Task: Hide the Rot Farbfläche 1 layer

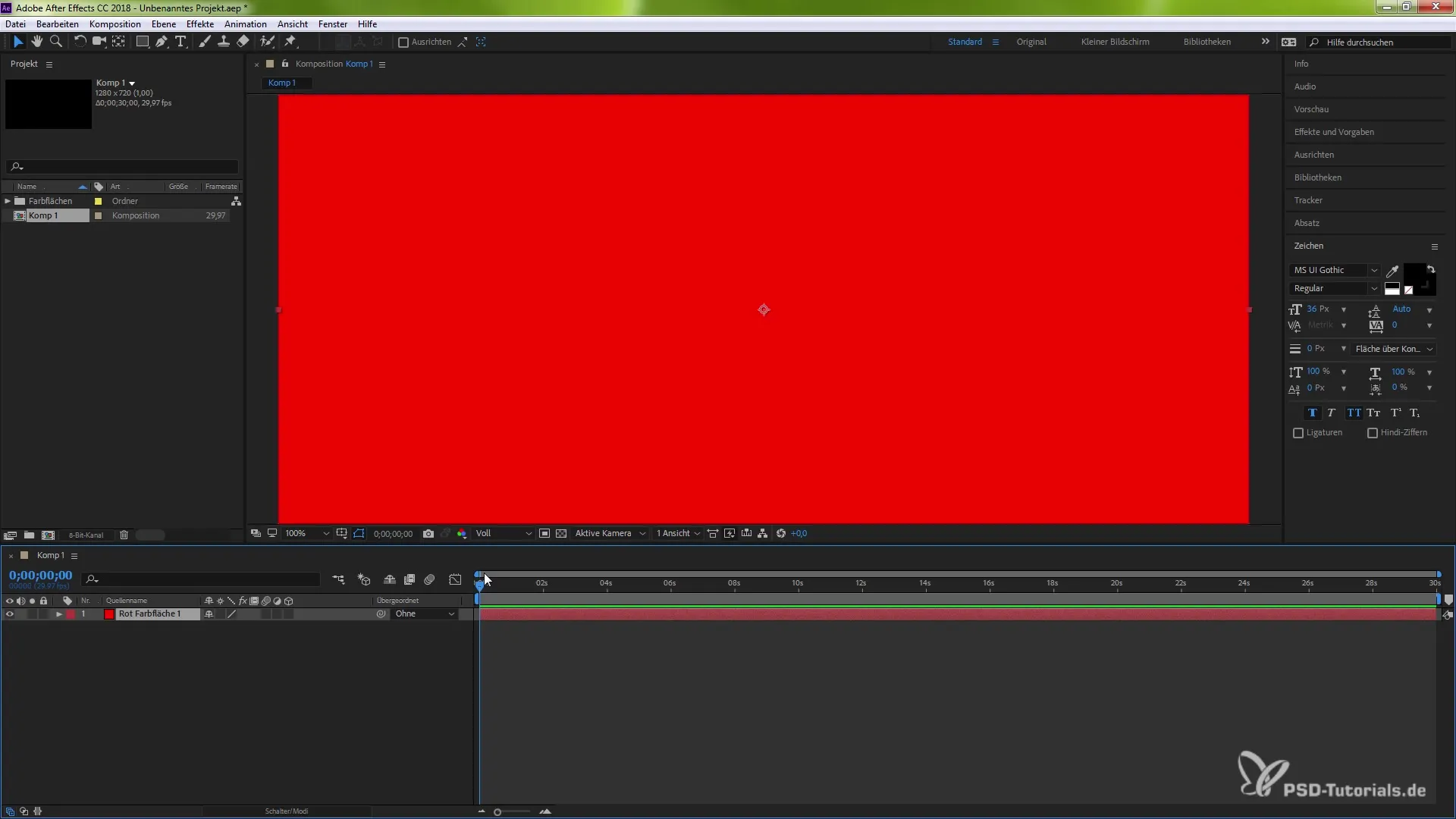Action: 9,614
